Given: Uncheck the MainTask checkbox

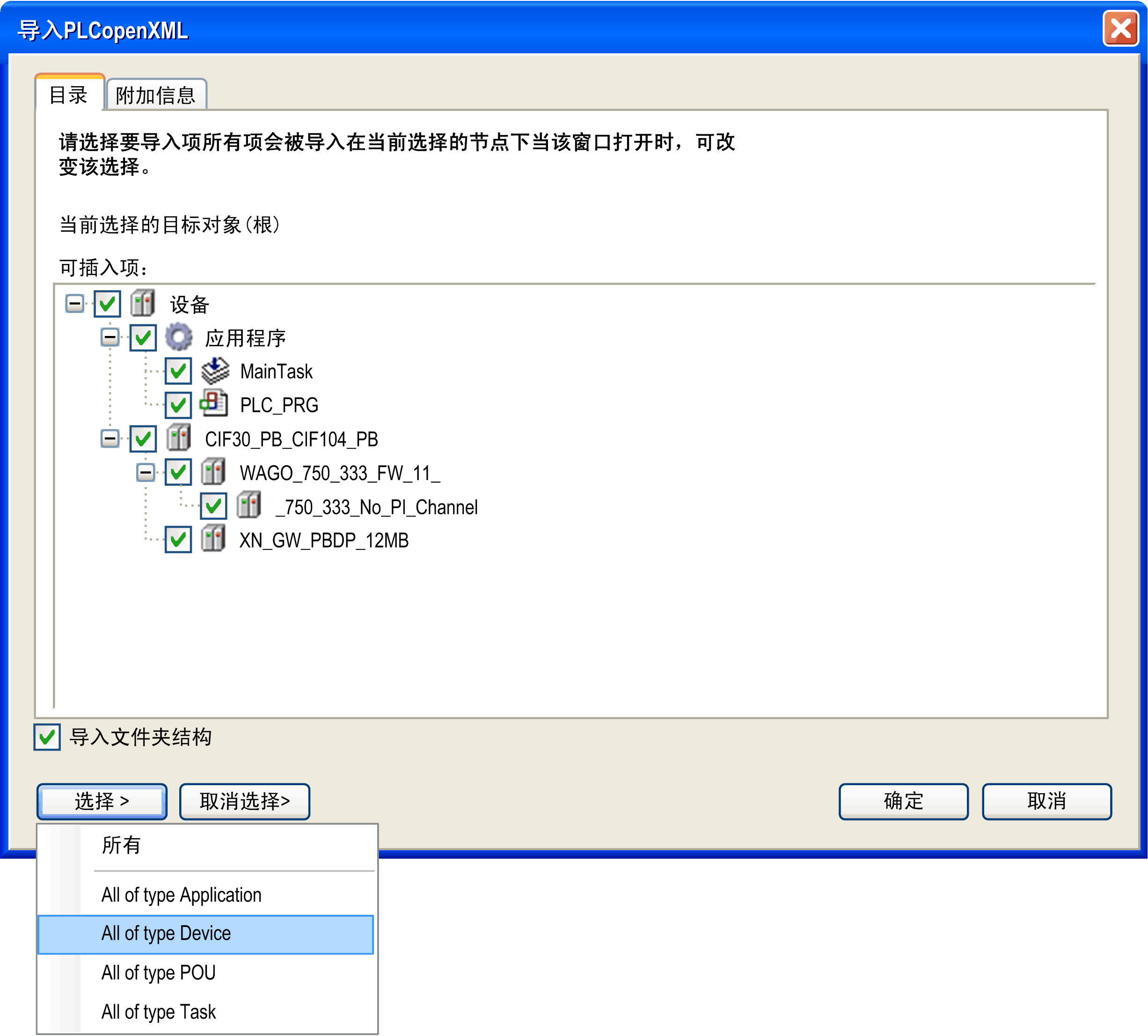Looking at the screenshot, I should 178,371.
